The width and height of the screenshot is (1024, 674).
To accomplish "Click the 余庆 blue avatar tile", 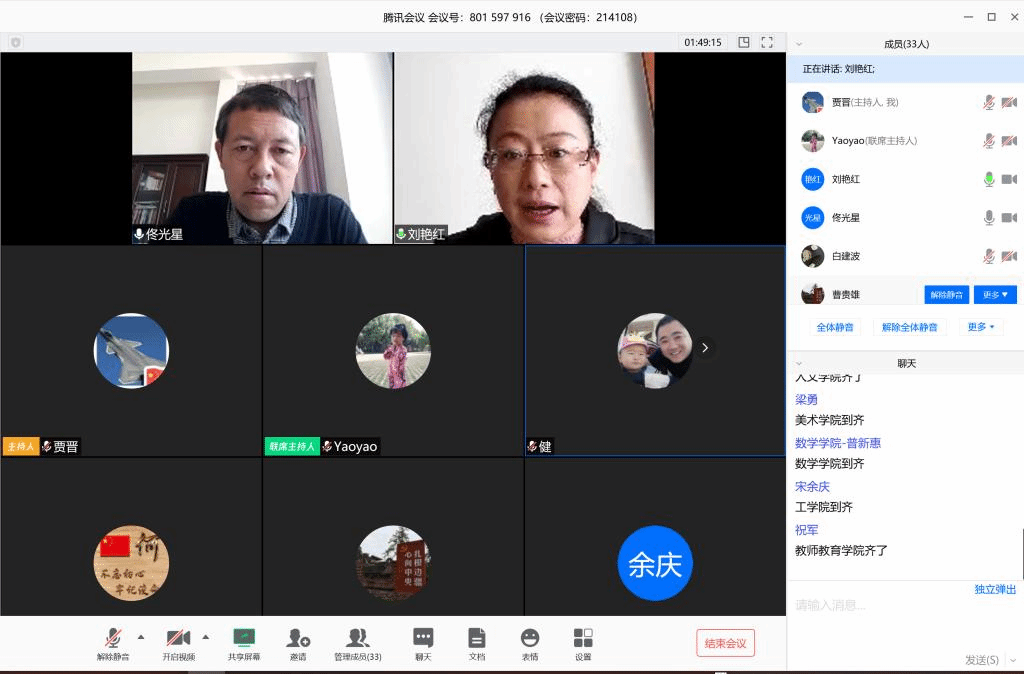I will coord(655,563).
